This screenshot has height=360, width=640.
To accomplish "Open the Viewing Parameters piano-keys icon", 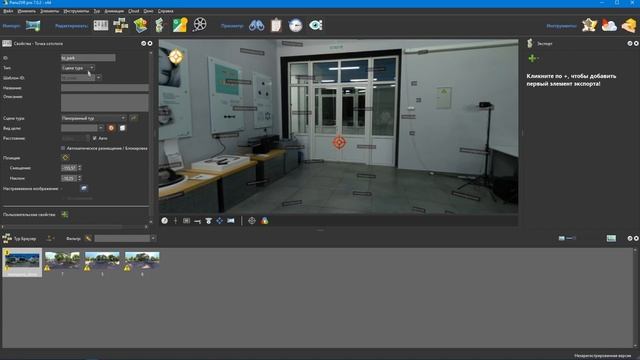I will click(x=101, y=25).
